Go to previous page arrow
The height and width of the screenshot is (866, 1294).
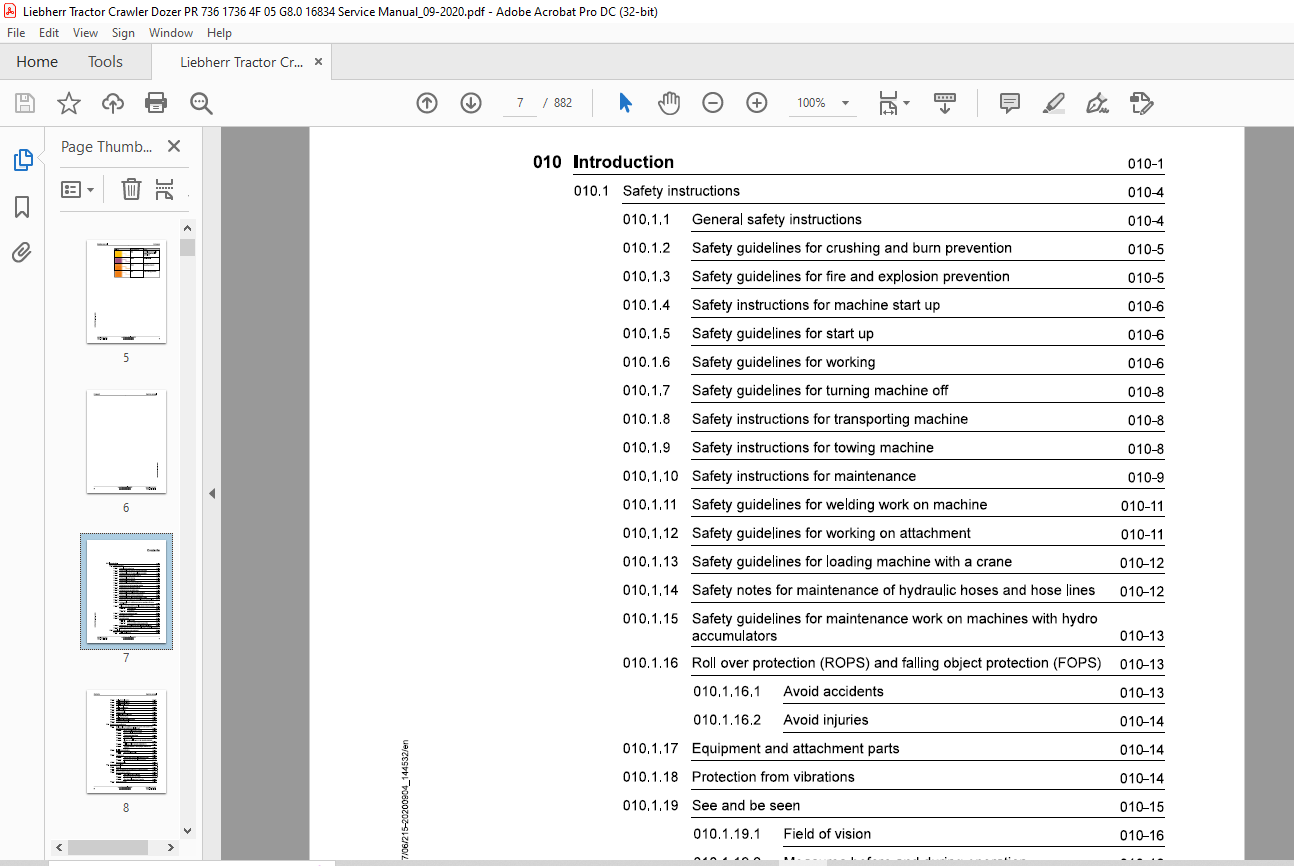click(x=427, y=103)
